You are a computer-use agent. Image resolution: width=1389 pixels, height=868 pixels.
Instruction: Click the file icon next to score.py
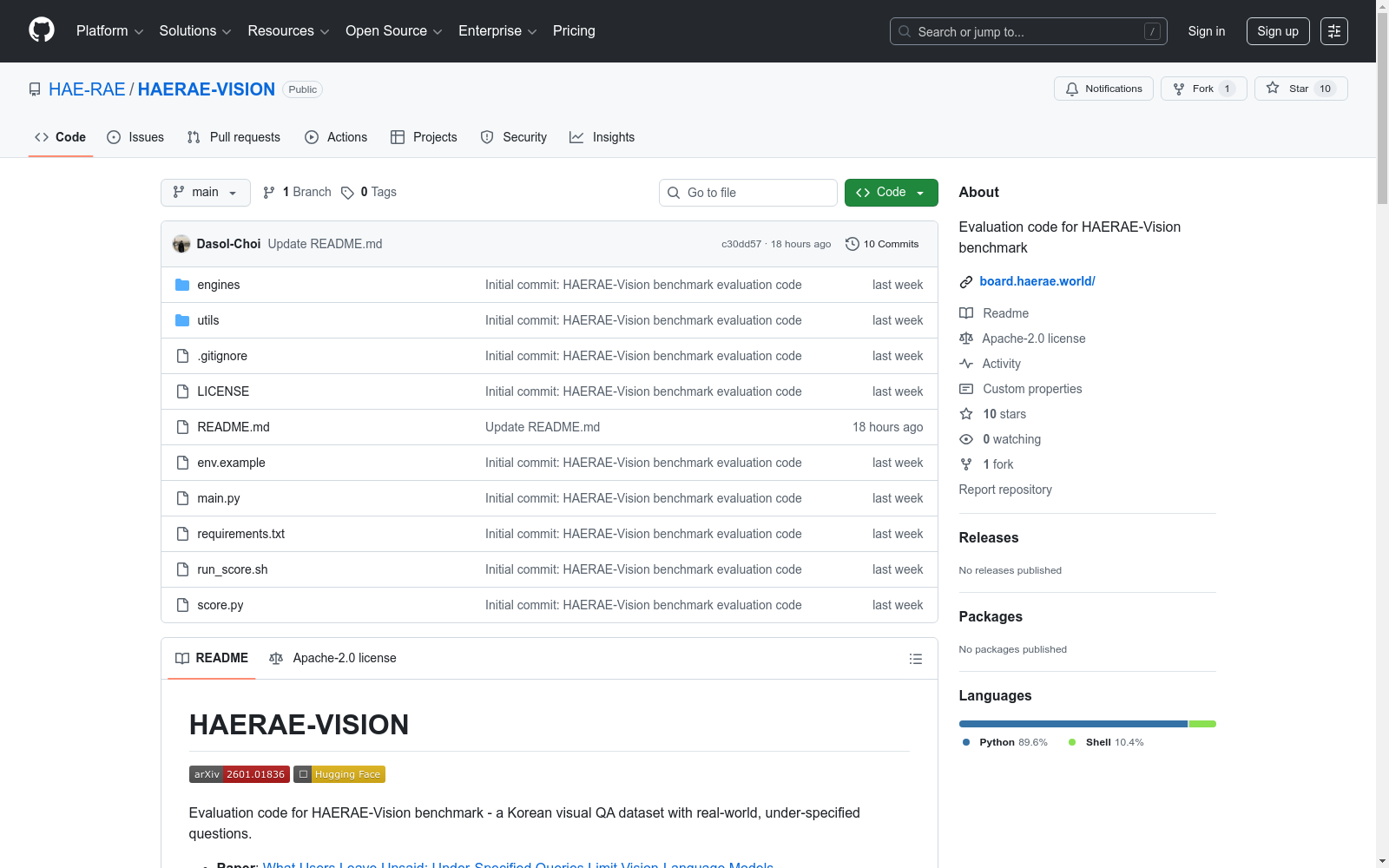pyautogui.click(x=182, y=605)
